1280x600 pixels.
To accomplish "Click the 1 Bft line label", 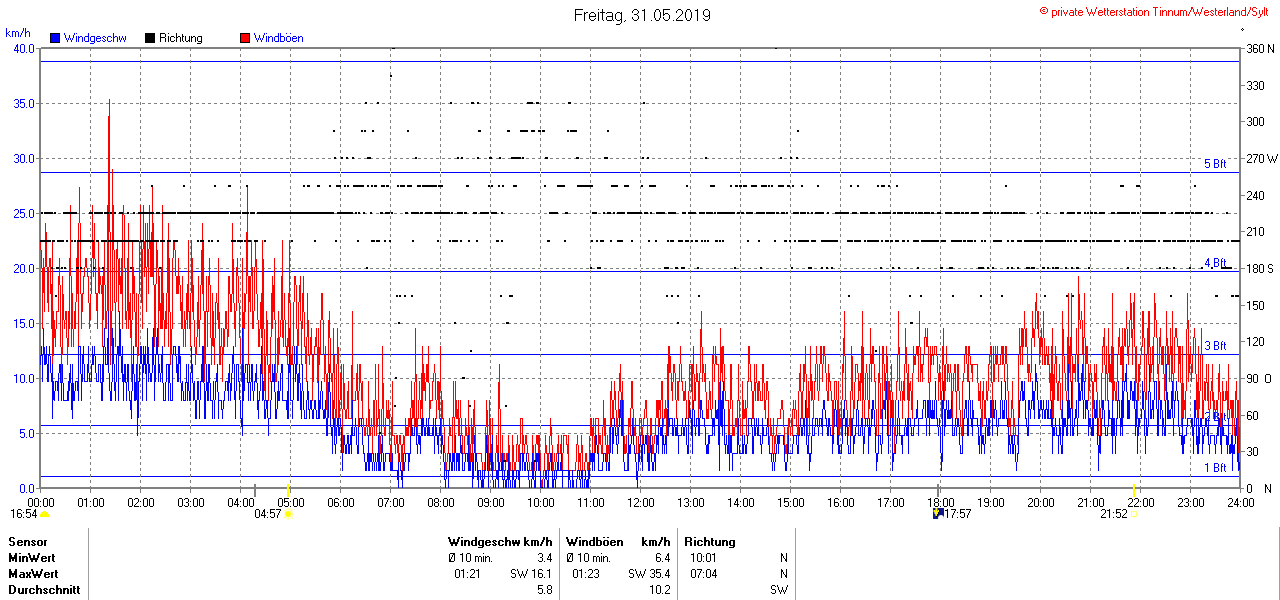I will coord(1215,468).
